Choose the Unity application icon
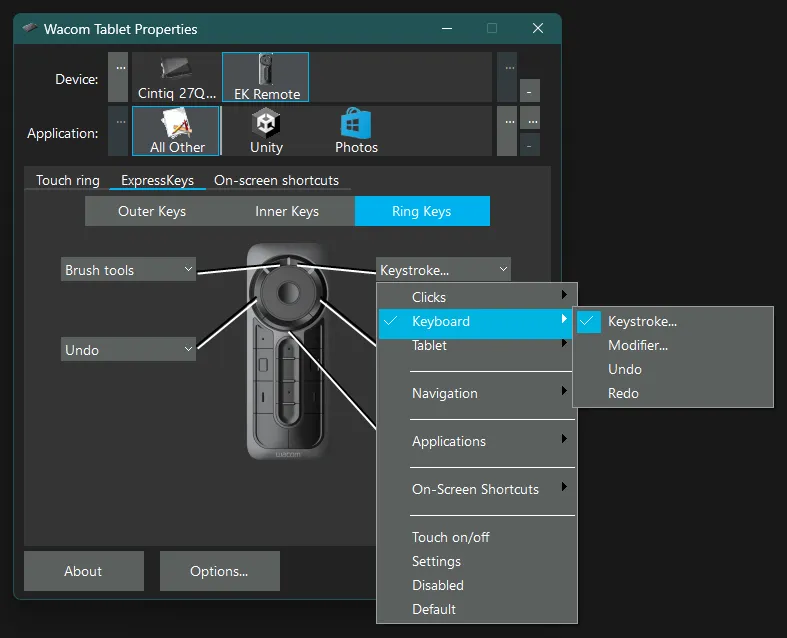Screen dimensions: 787x638 point(266,131)
